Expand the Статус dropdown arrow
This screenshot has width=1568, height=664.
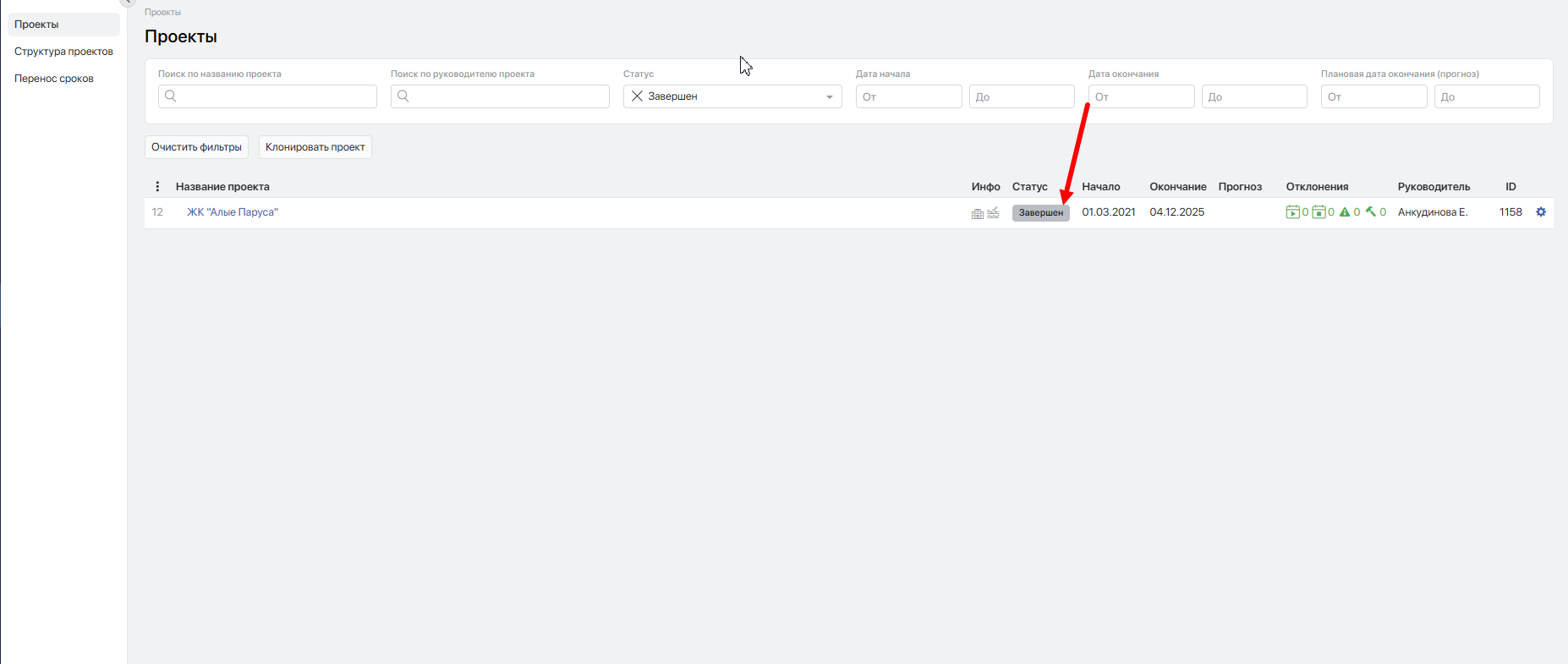click(830, 97)
